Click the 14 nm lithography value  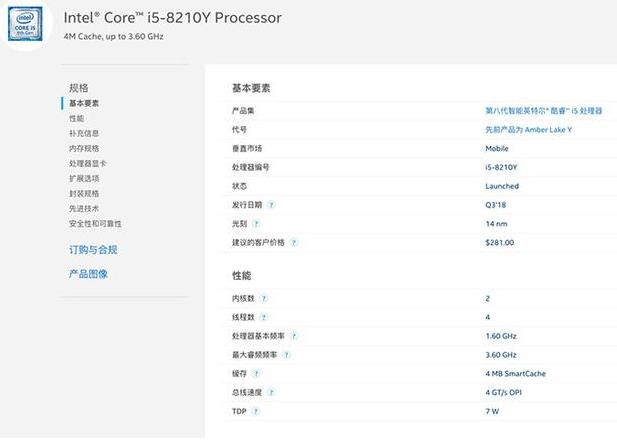tap(497, 224)
